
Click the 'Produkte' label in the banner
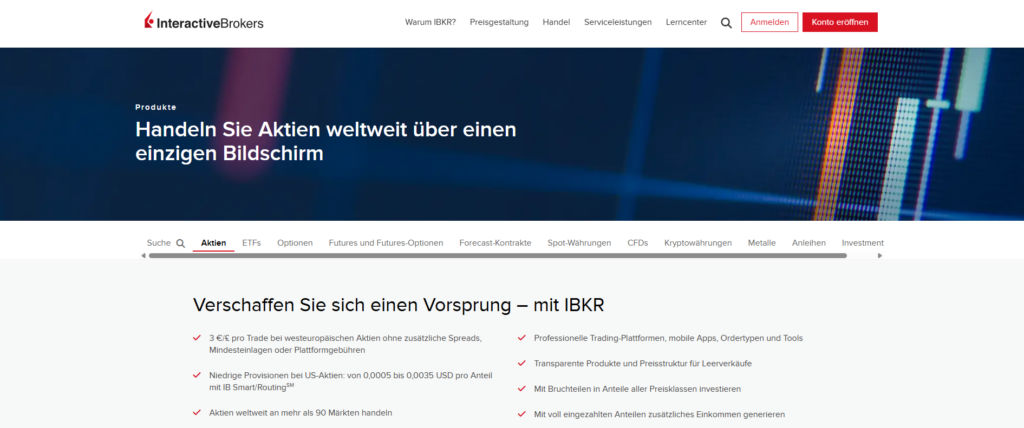pos(155,107)
